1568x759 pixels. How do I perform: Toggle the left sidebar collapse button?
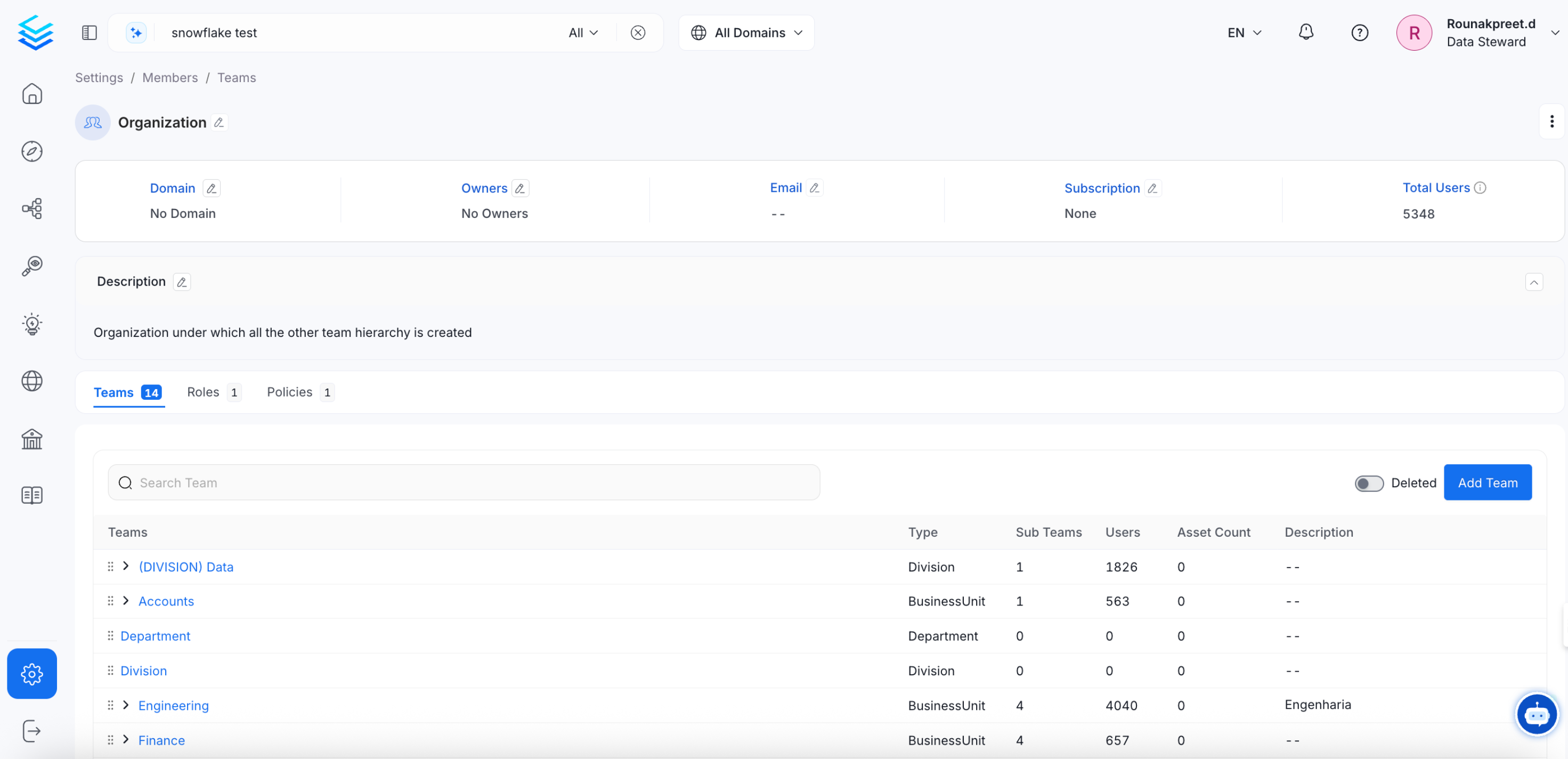tap(89, 33)
